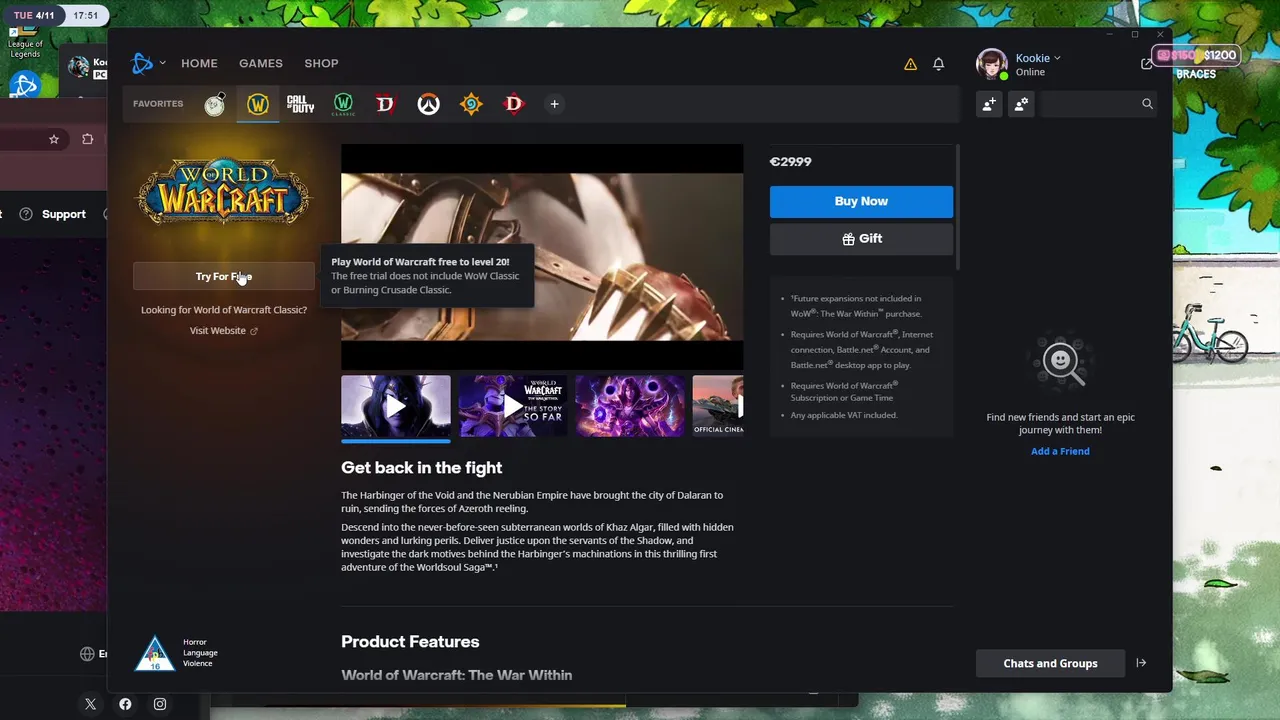Click the date and time widget
The image size is (1280, 720).
coord(54,16)
